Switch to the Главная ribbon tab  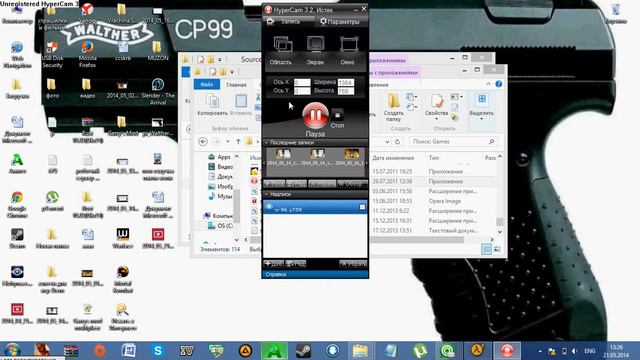point(236,85)
